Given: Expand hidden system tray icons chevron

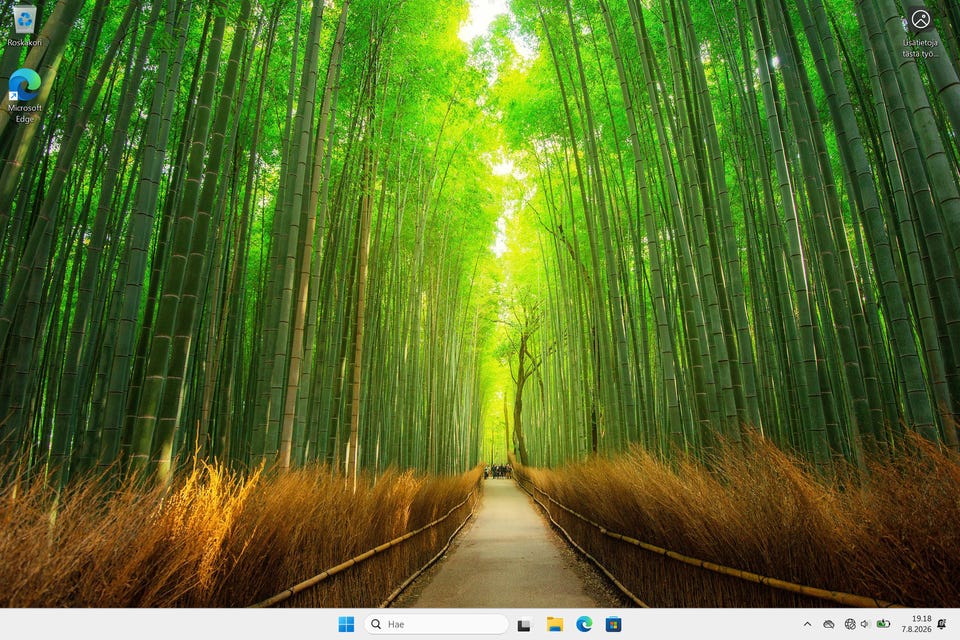Looking at the screenshot, I should click(x=808, y=624).
